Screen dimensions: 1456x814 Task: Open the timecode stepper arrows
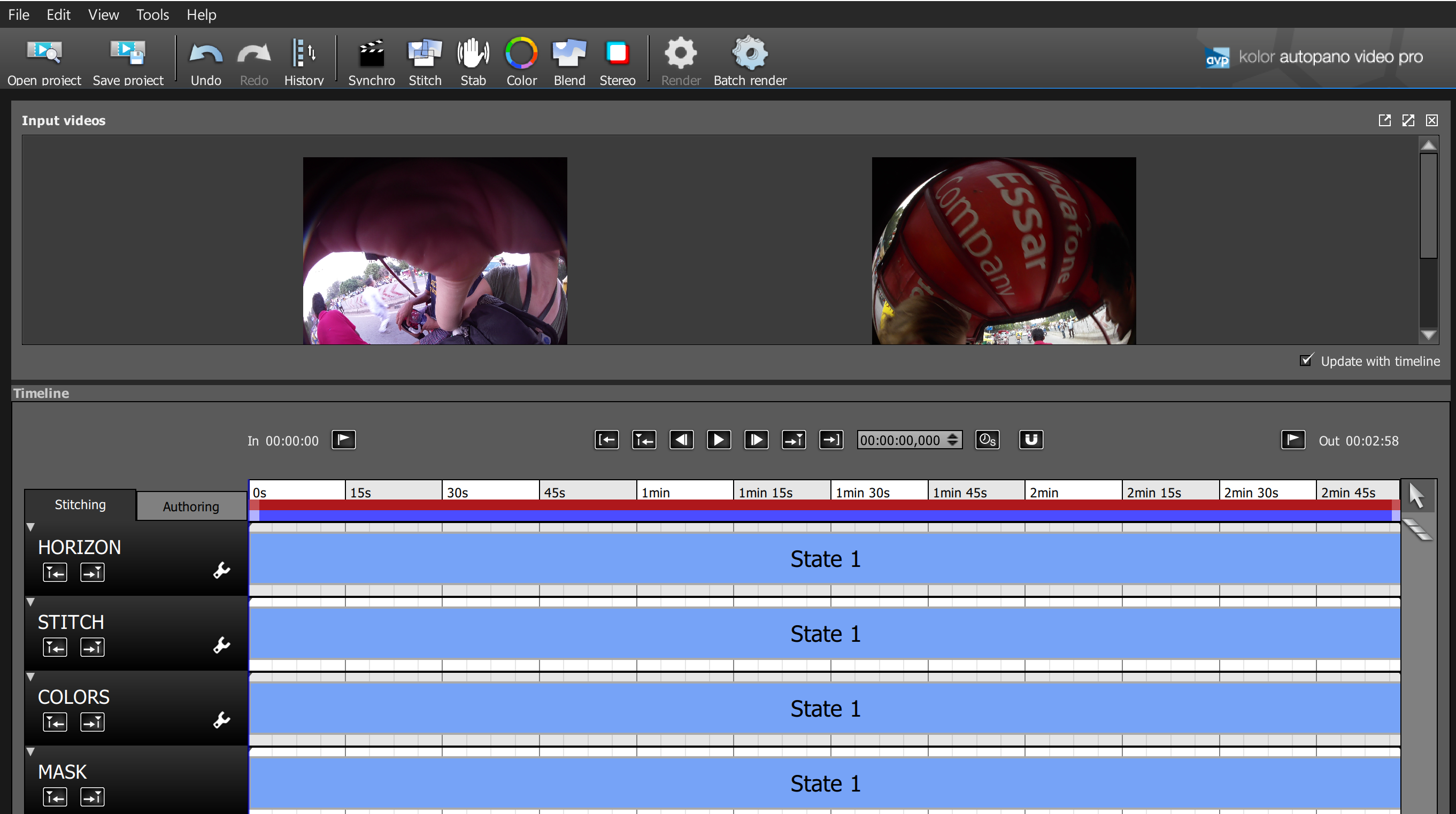[x=953, y=440]
